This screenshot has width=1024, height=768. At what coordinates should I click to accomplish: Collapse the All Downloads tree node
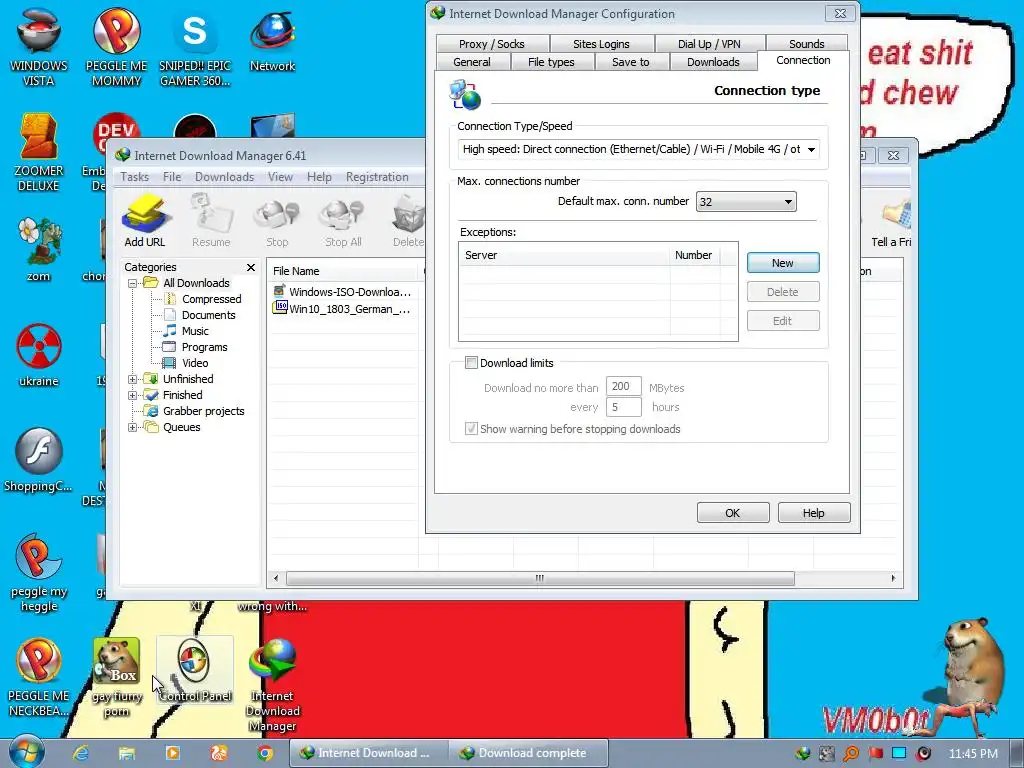[x=133, y=283]
